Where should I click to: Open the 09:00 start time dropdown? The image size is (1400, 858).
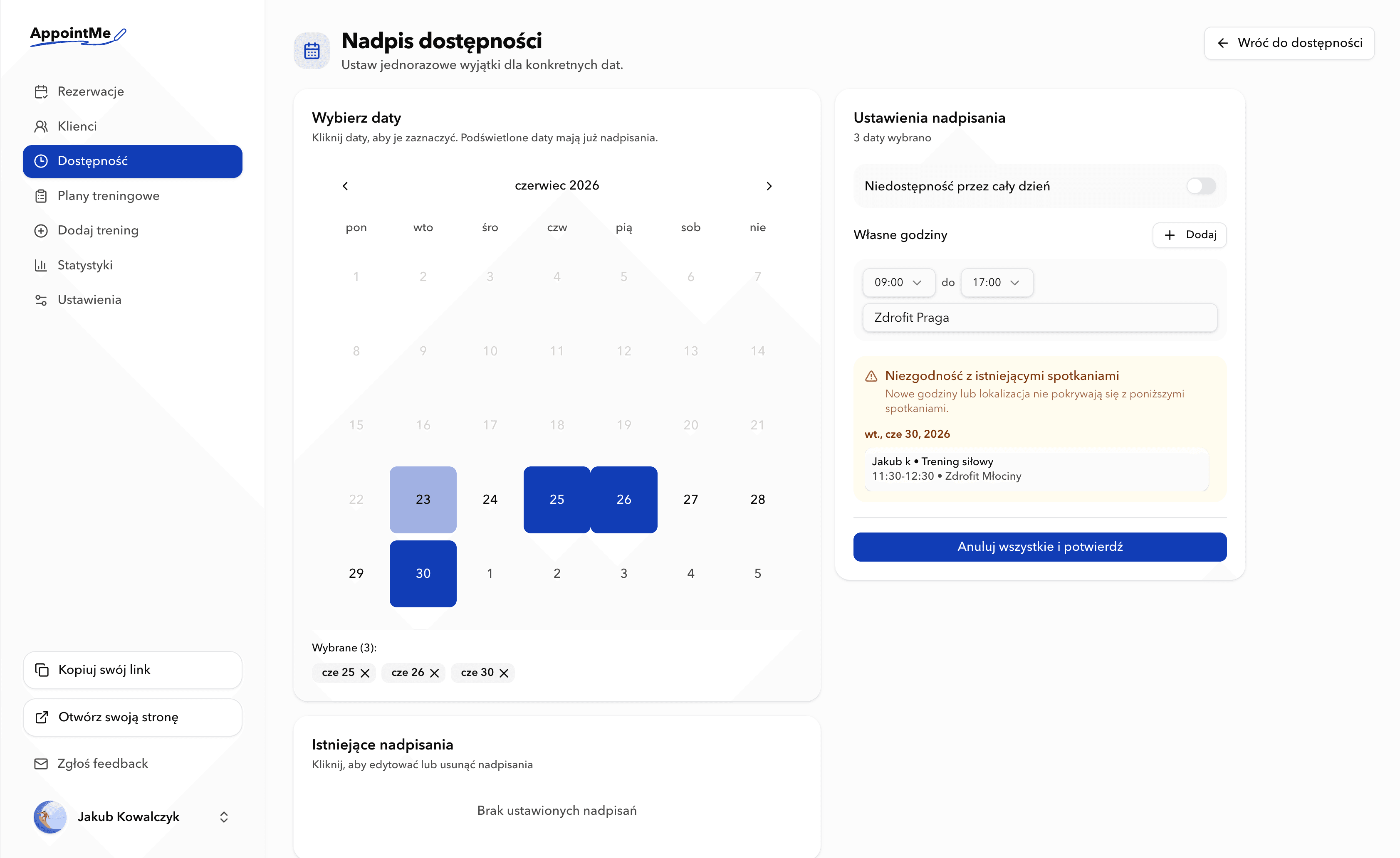click(898, 282)
